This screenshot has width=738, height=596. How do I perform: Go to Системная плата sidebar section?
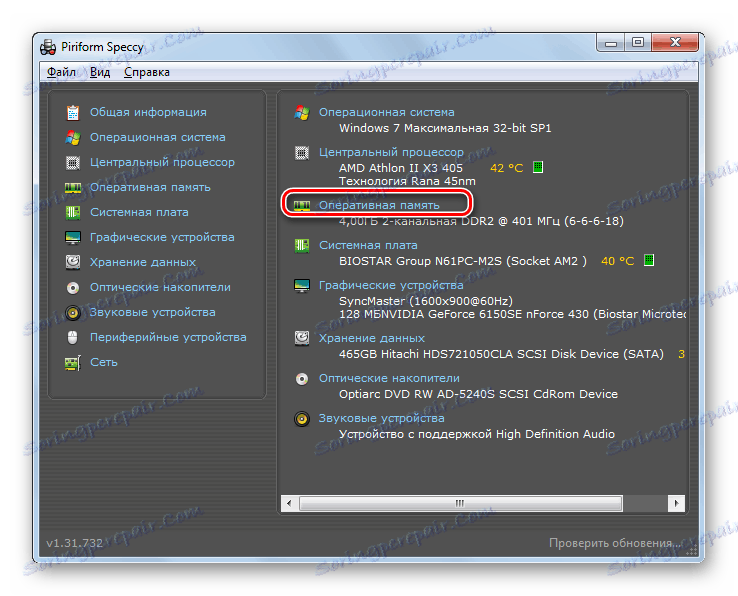click(x=139, y=212)
